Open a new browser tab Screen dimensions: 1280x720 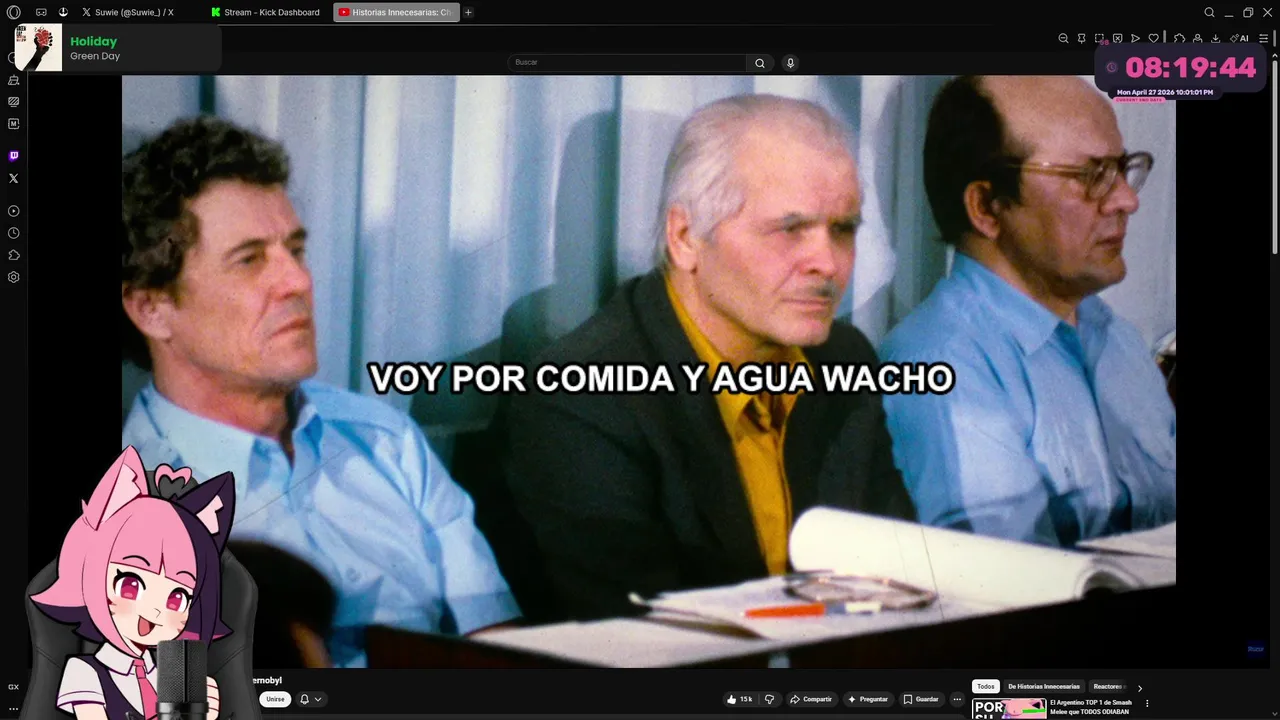point(468,12)
